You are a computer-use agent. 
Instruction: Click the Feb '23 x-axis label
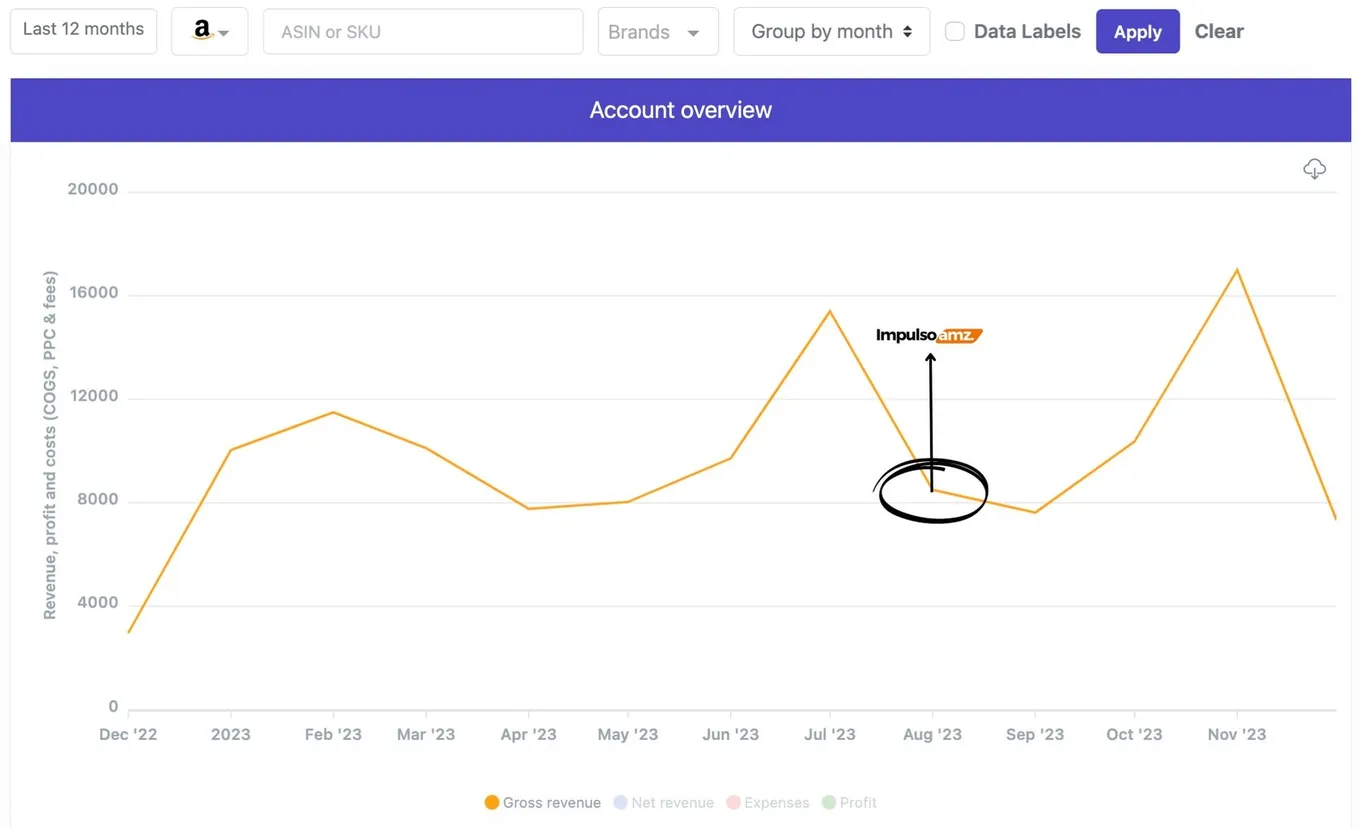click(333, 734)
